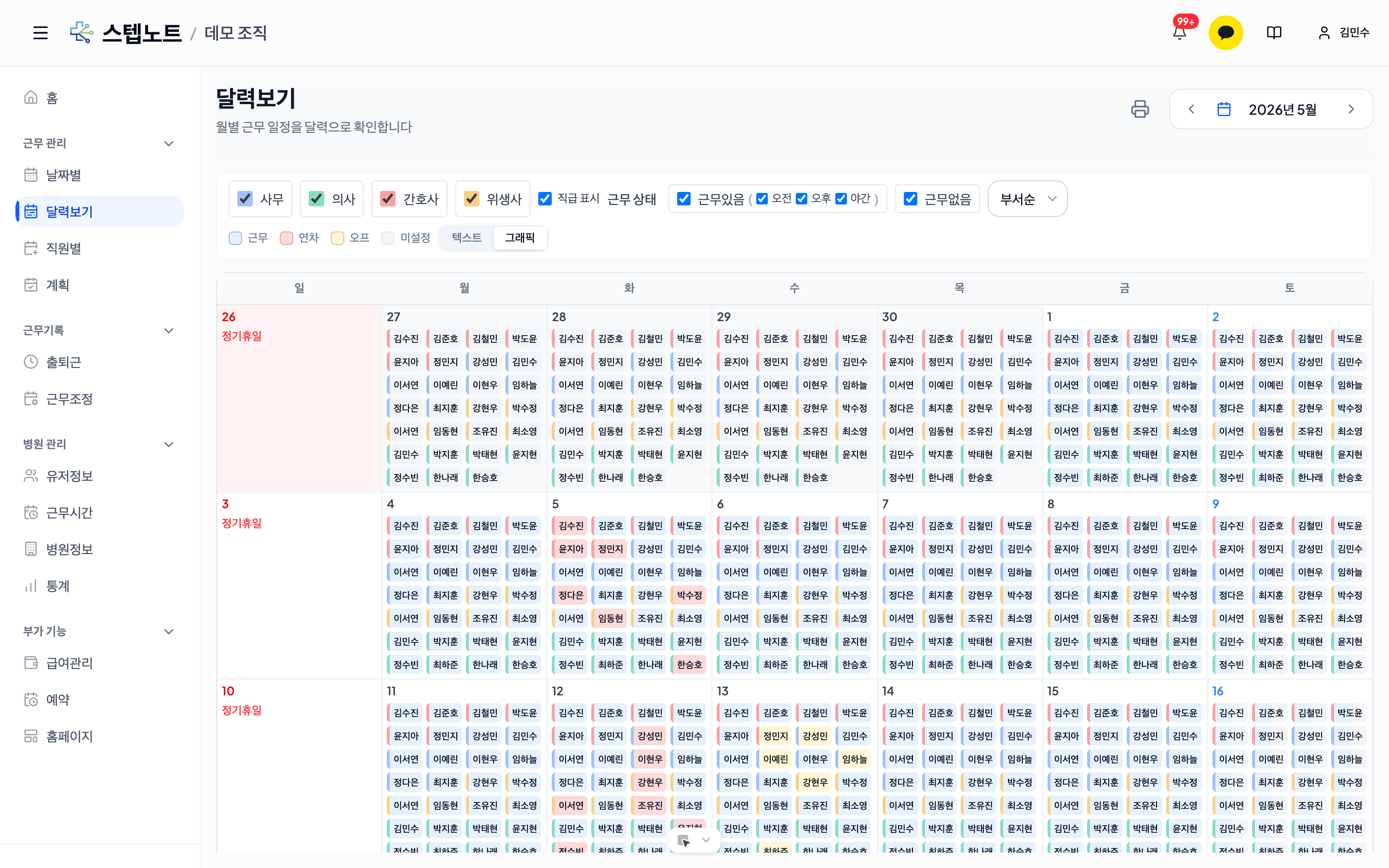1389x868 pixels.
Task: Click the 스텝노트 logo icon
Action: point(82,33)
